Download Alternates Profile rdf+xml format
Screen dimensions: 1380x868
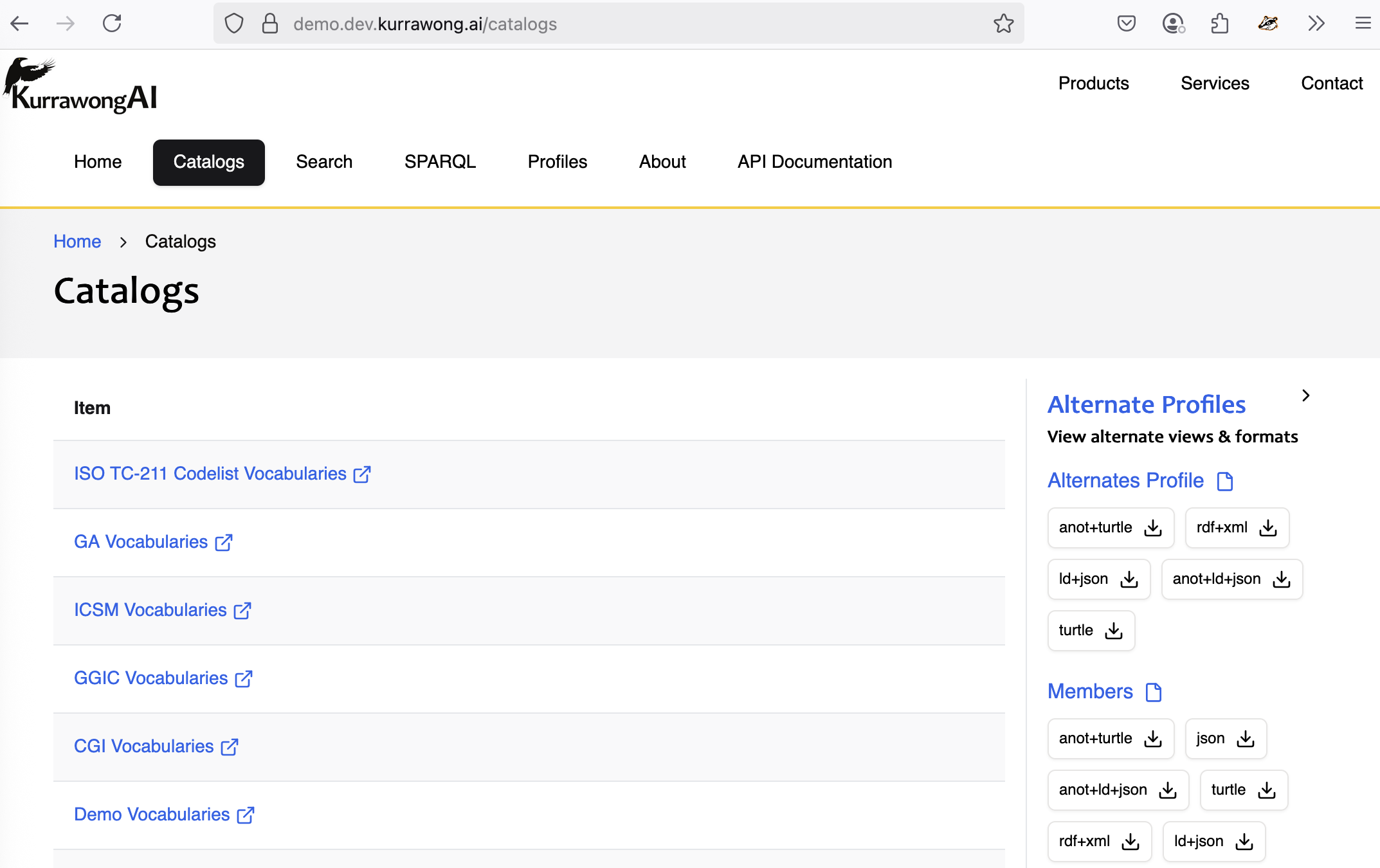point(1237,528)
